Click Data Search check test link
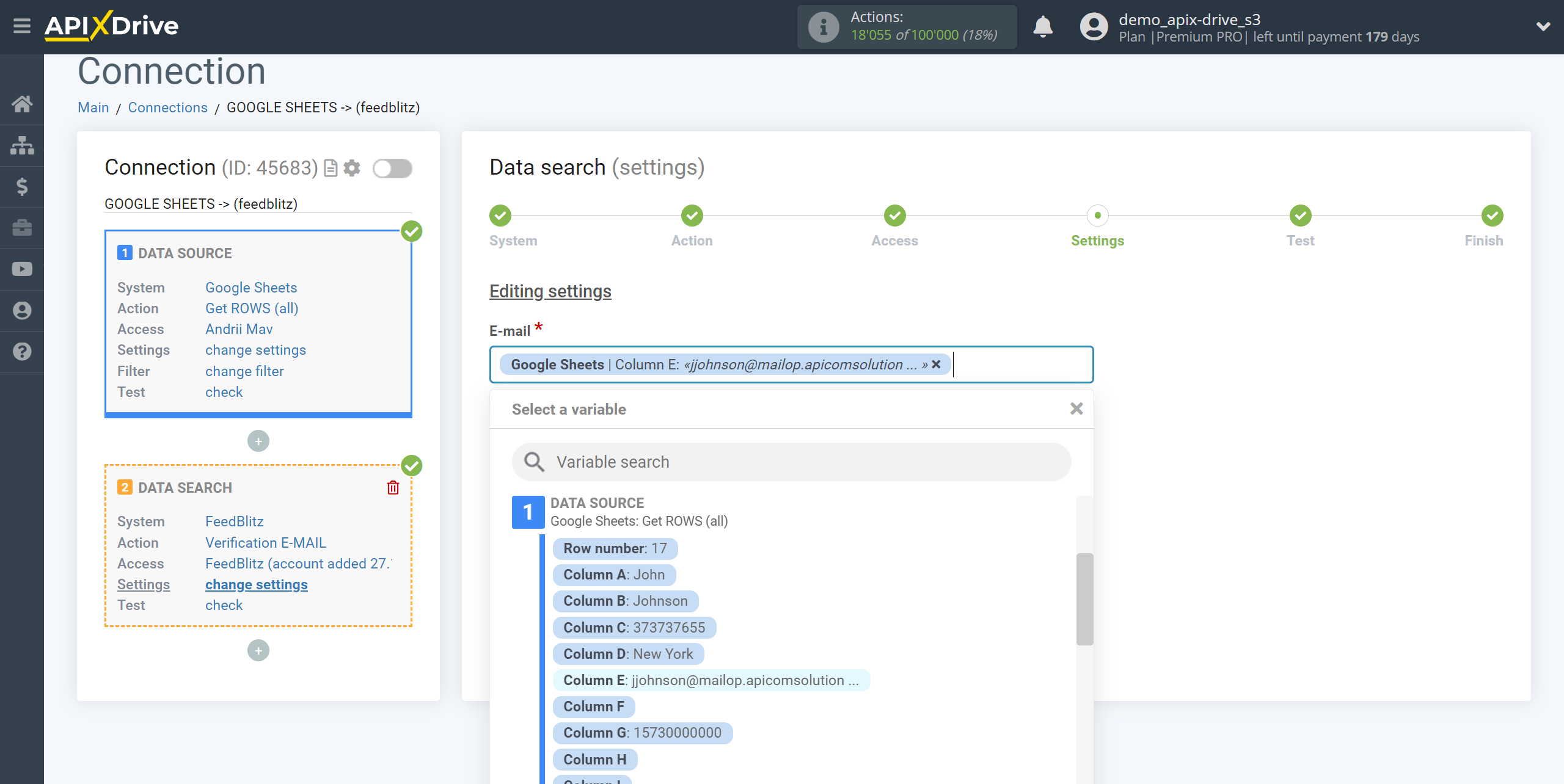Image resolution: width=1564 pixels, height=784 pixels. tap(224, 605)
